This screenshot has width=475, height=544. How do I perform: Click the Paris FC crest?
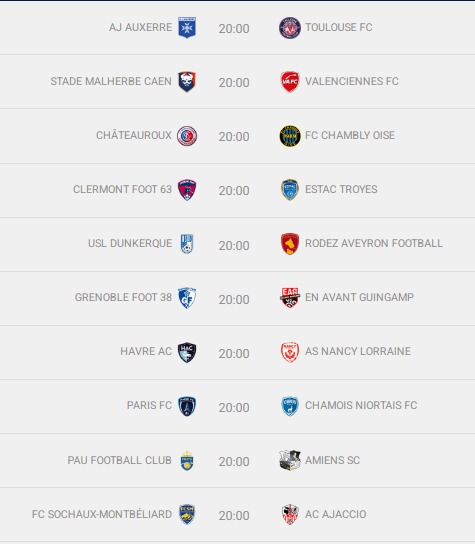[187, 406]
